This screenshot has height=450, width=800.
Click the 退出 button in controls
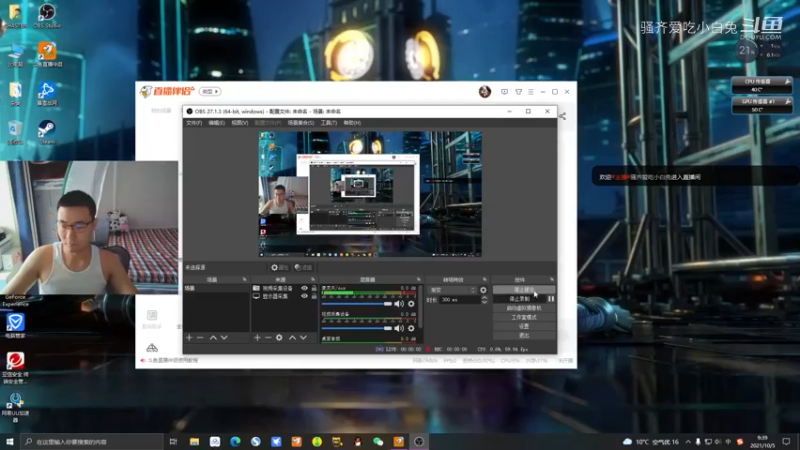coord(524,336)
